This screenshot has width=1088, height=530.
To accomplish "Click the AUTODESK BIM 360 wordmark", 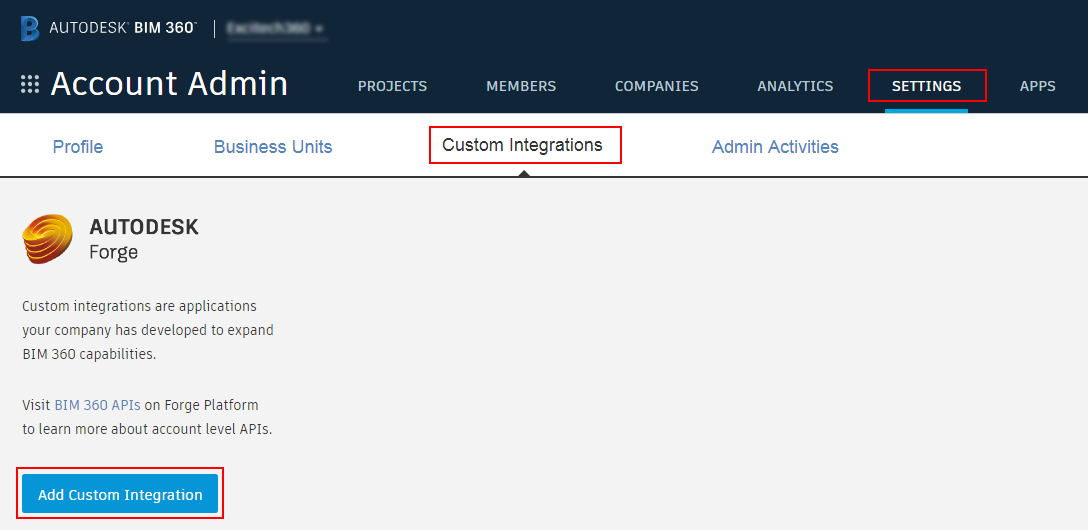I will (122, 28).
